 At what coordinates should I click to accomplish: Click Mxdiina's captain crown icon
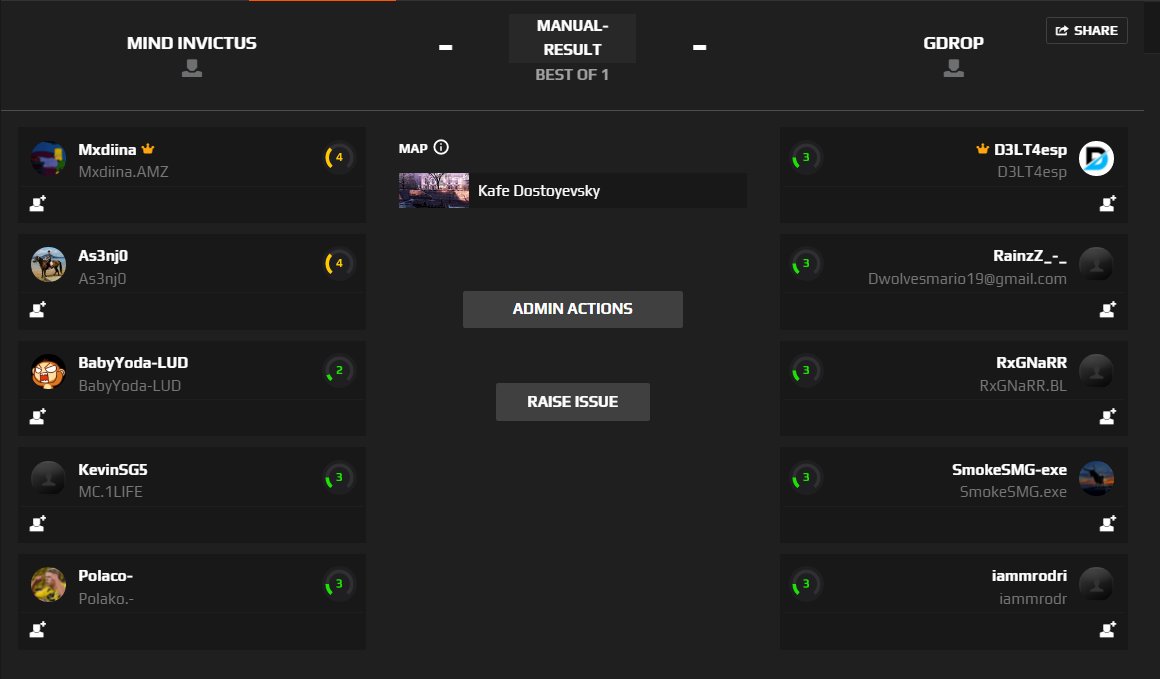point(148,149)
